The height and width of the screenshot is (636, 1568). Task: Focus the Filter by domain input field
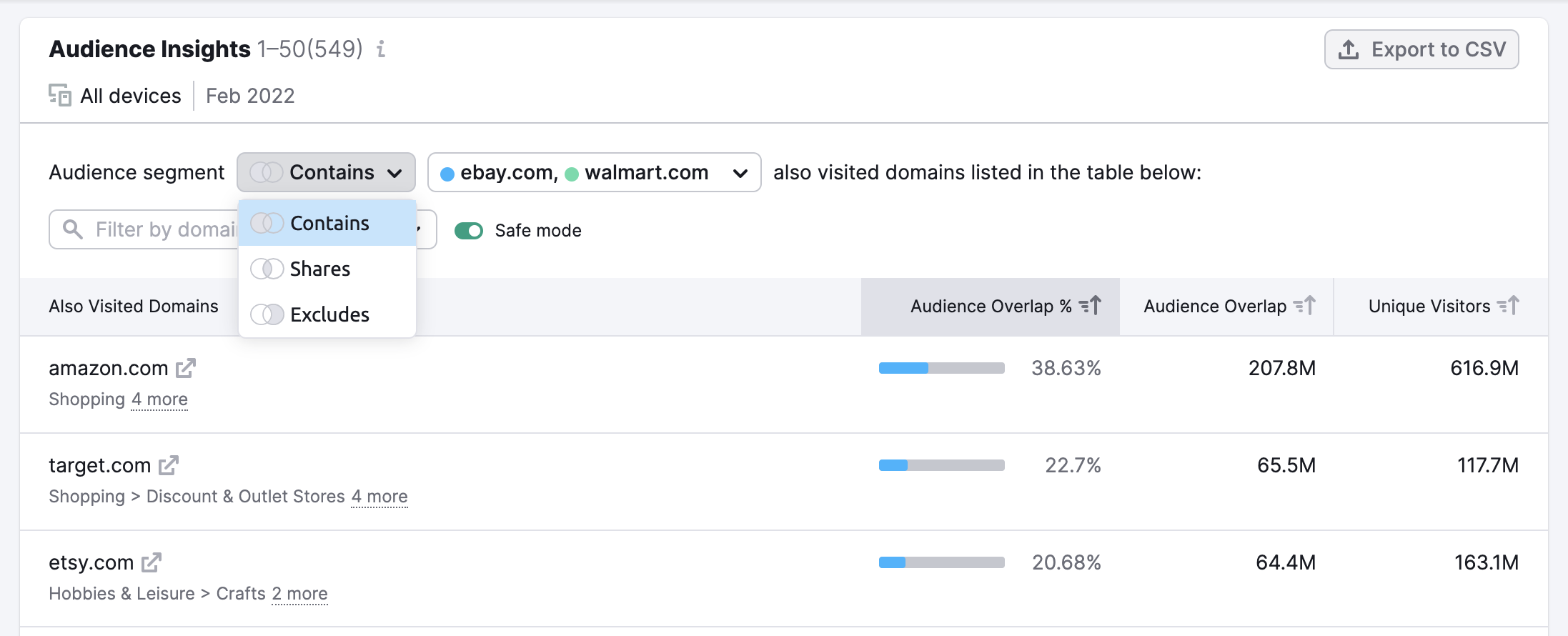pos(164,229)
